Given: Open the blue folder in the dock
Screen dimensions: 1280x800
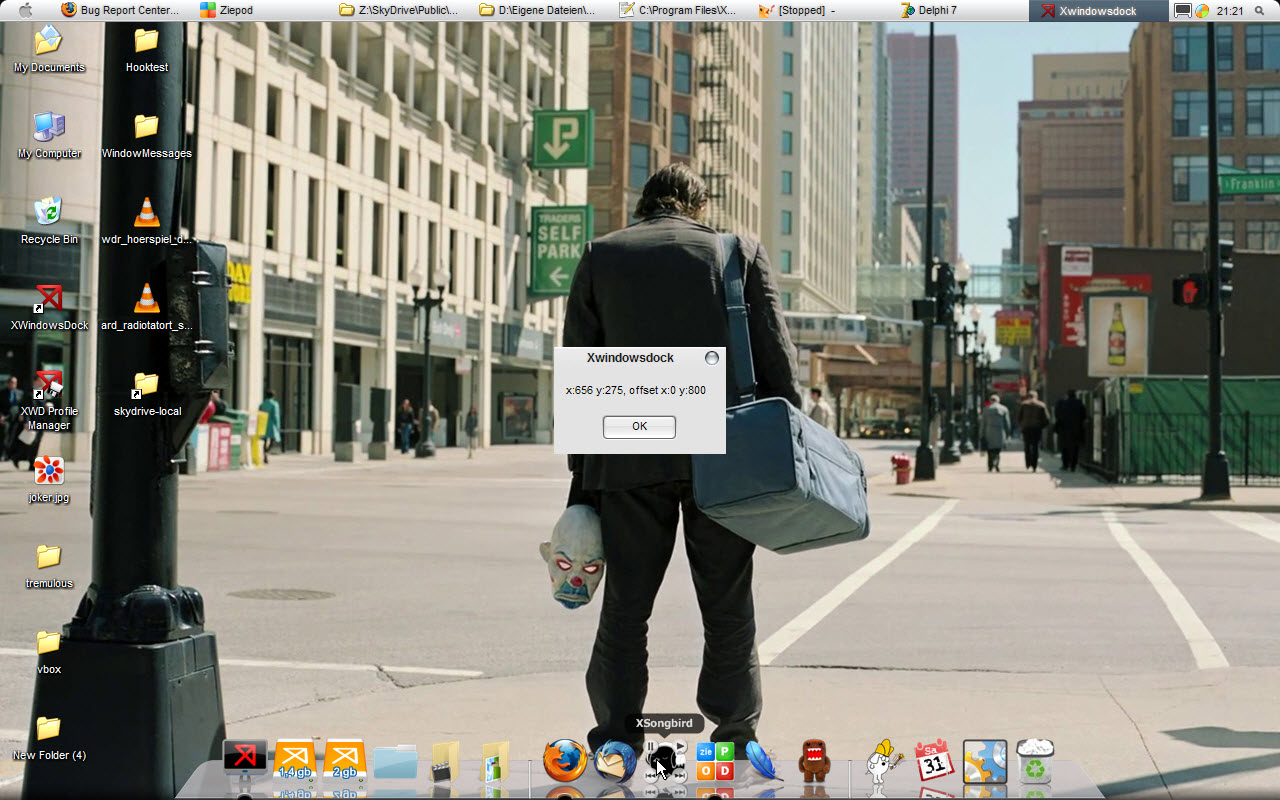Looking at the screenshot, I should tap(396, 762).
